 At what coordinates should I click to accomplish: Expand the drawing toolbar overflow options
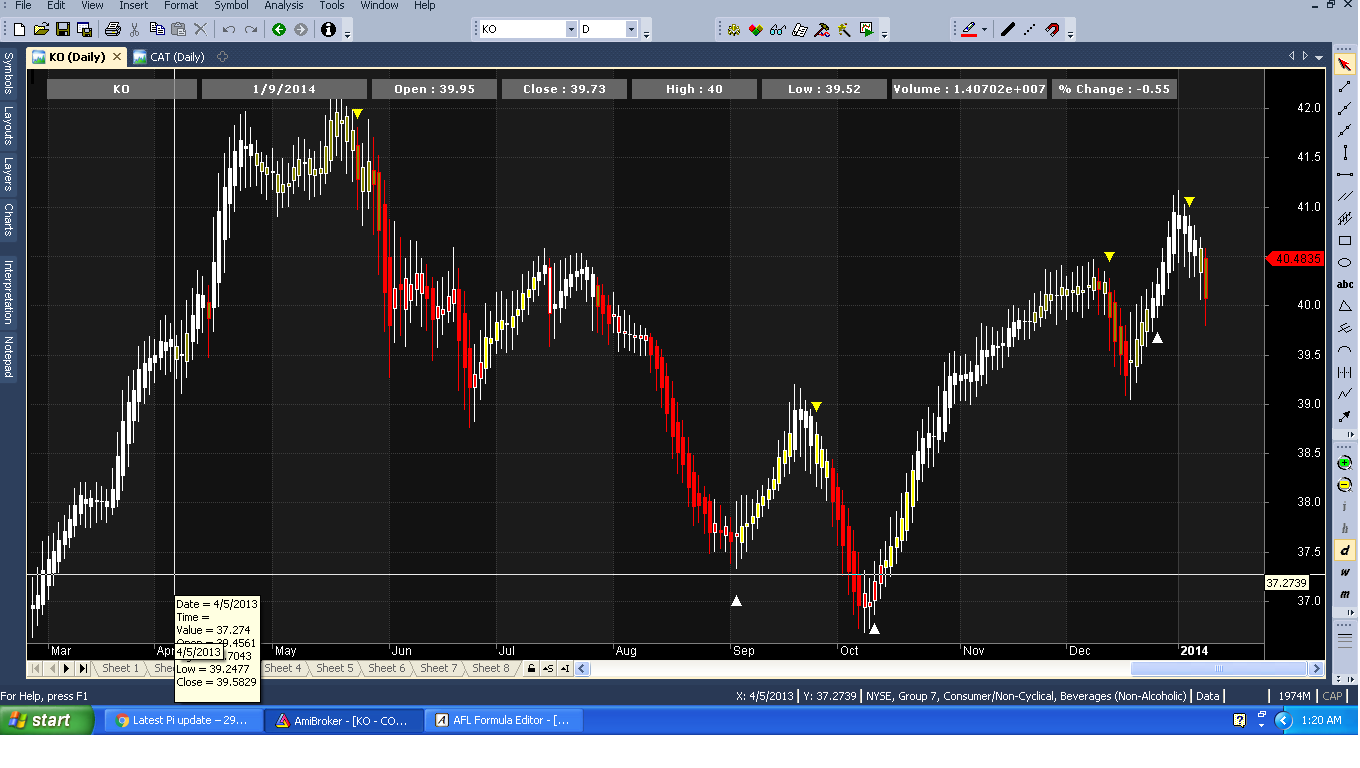pos(1071,32)
